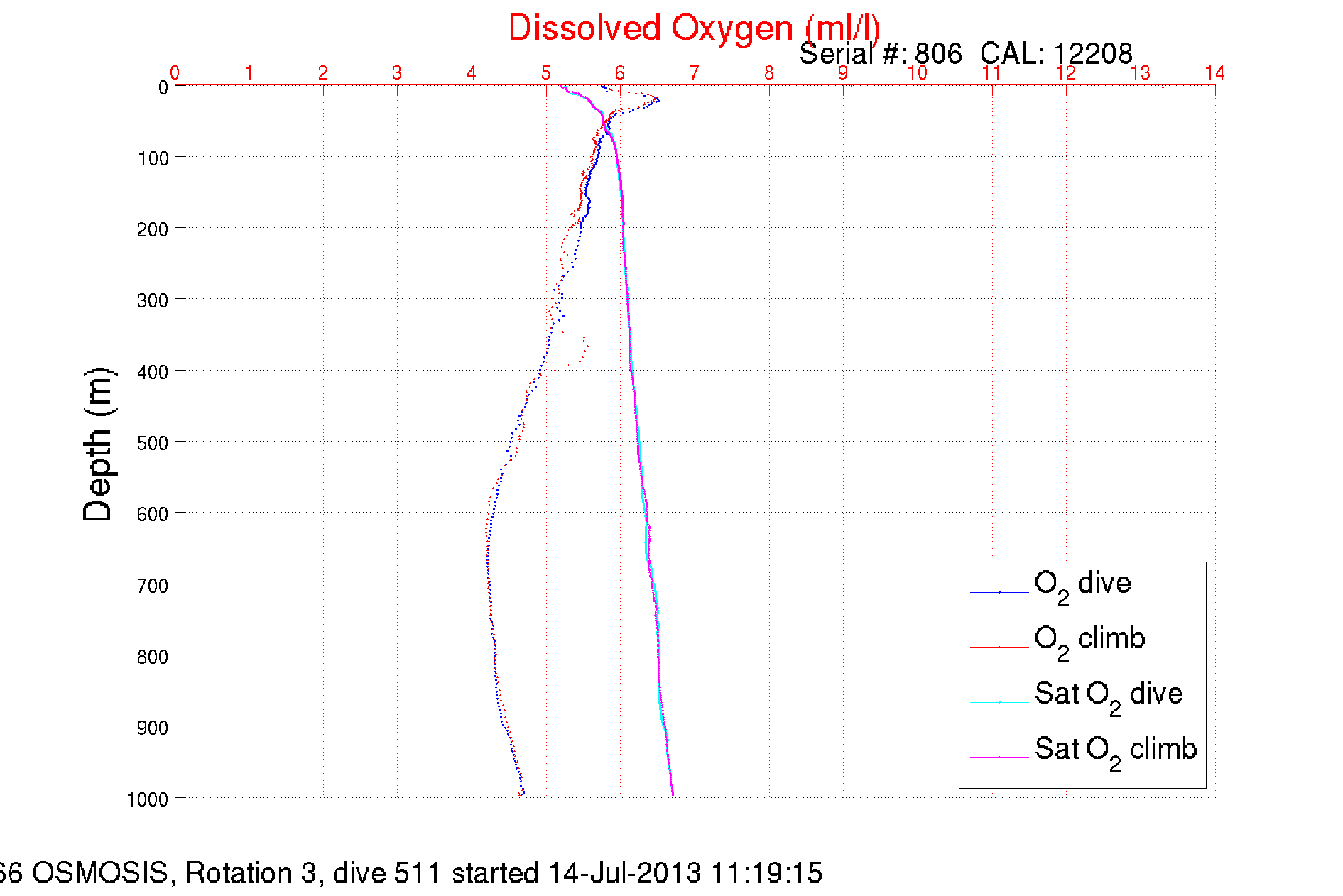Click the "500" depth axis tick label
Screen dimensions: 1343x896
pyautogui.click(x=152, y=443)
